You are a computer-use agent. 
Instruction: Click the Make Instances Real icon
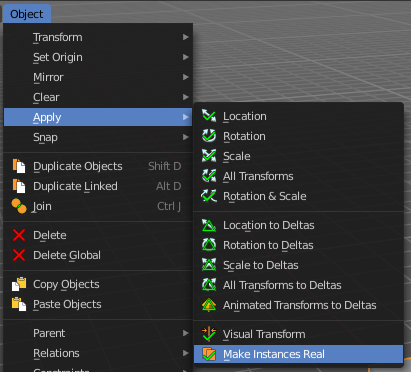point(209,354)
